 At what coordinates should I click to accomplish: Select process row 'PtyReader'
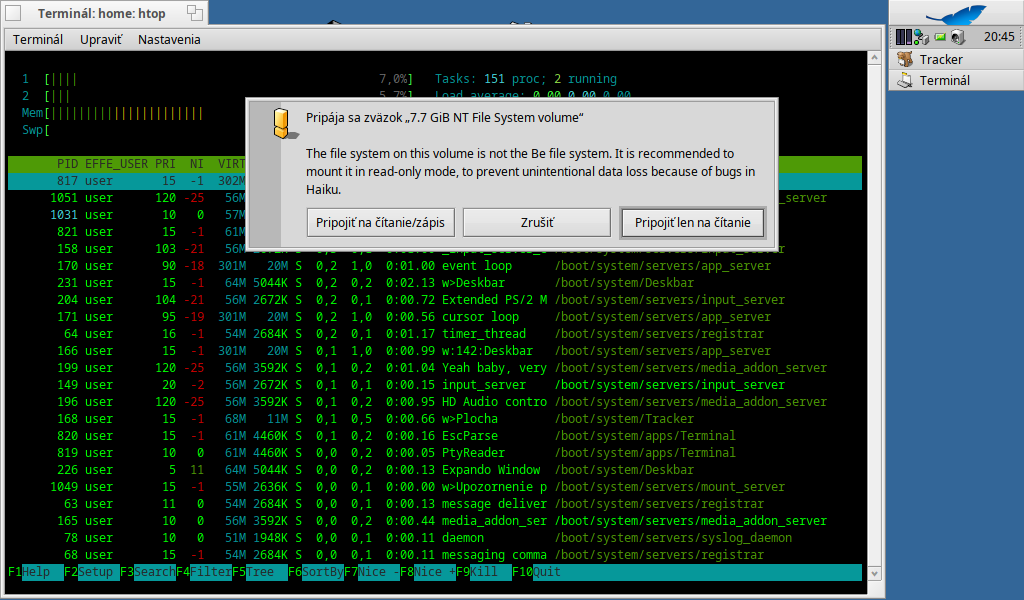click(435, 452)
